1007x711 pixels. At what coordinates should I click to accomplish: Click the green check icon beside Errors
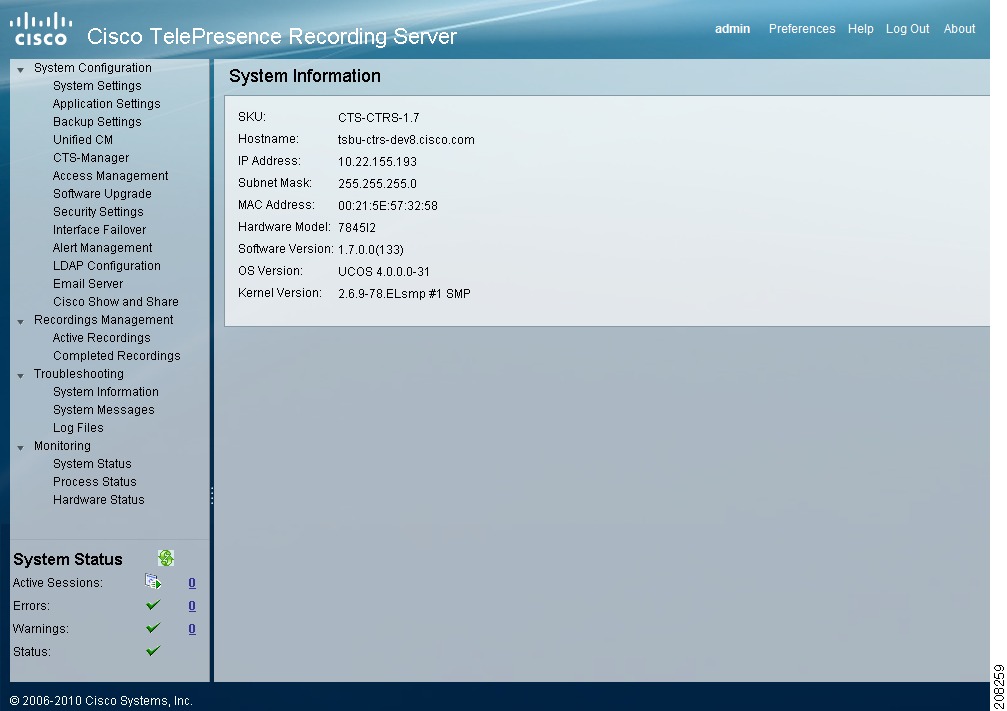click(153, 605)
